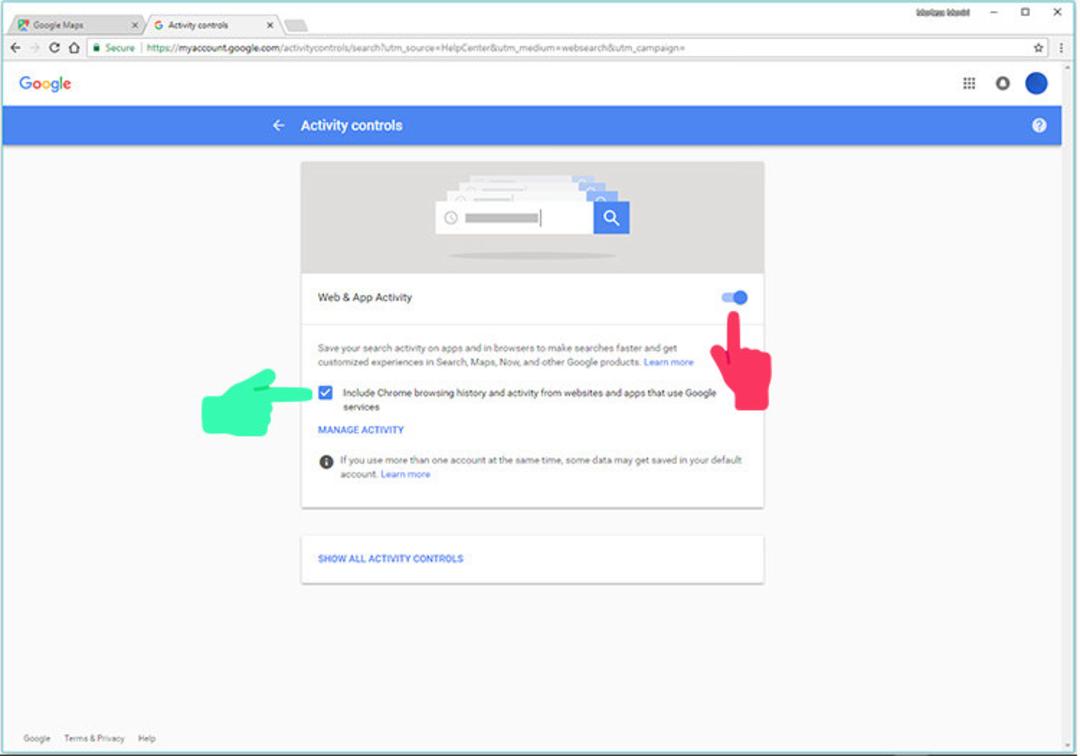Maximize the Chrome window
The image size is (1080, 756).
[x=1025, y=12]
